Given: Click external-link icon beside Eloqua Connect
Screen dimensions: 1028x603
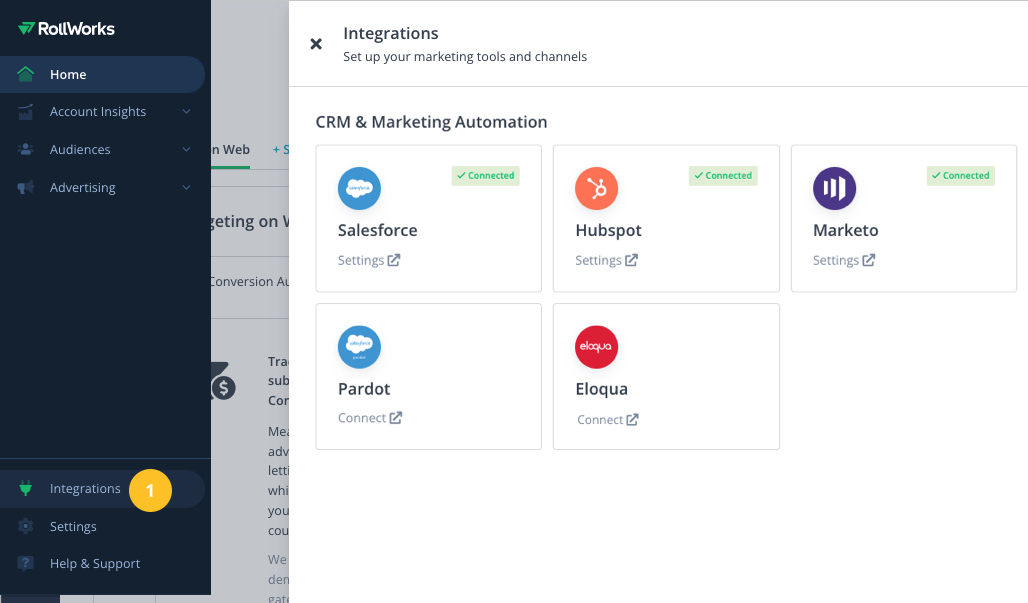Looking at the screenshot, I should (x=632, y=419).
